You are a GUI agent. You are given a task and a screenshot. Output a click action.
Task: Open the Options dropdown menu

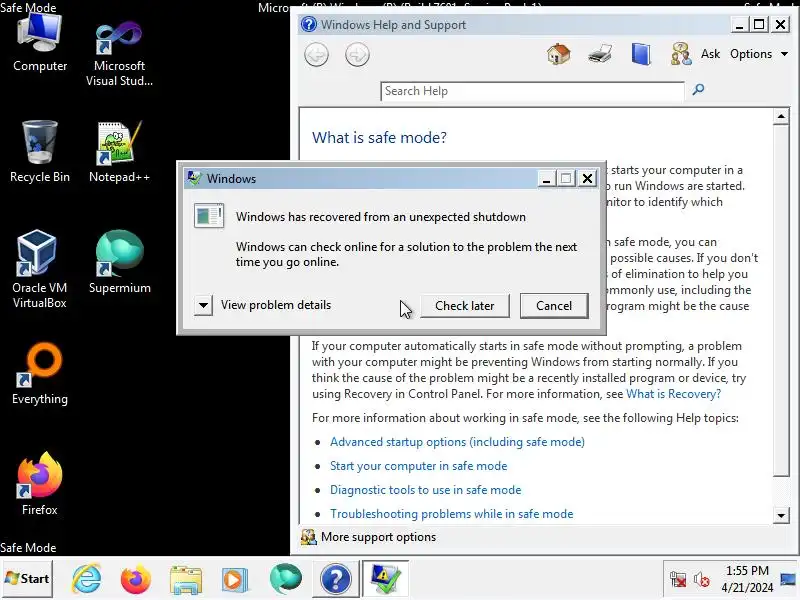click(759, 54)
